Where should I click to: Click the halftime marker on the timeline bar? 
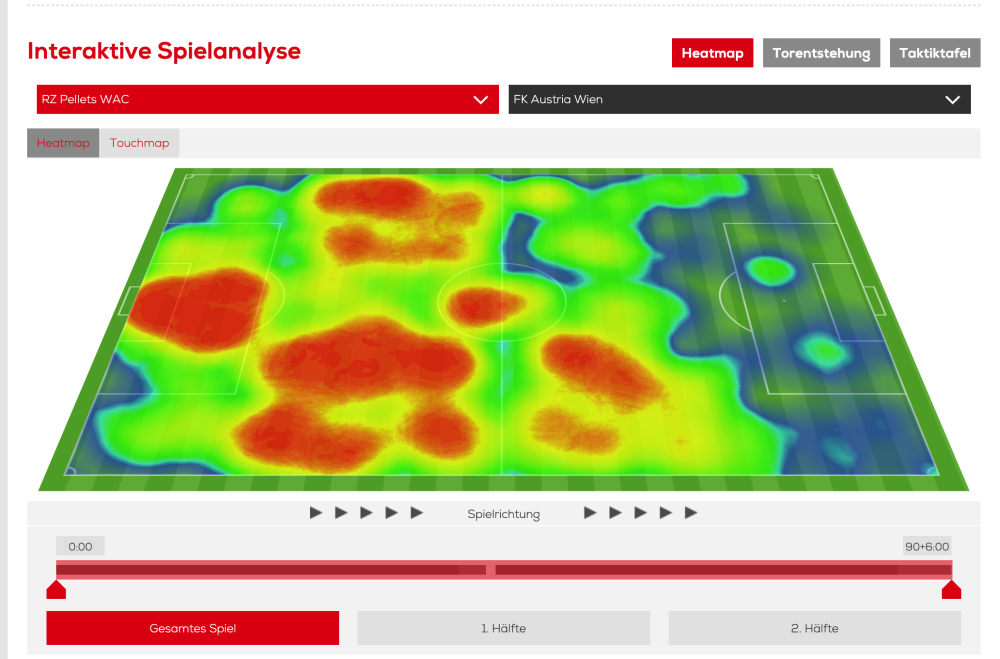pyautogui.click(x=490, y=569)
